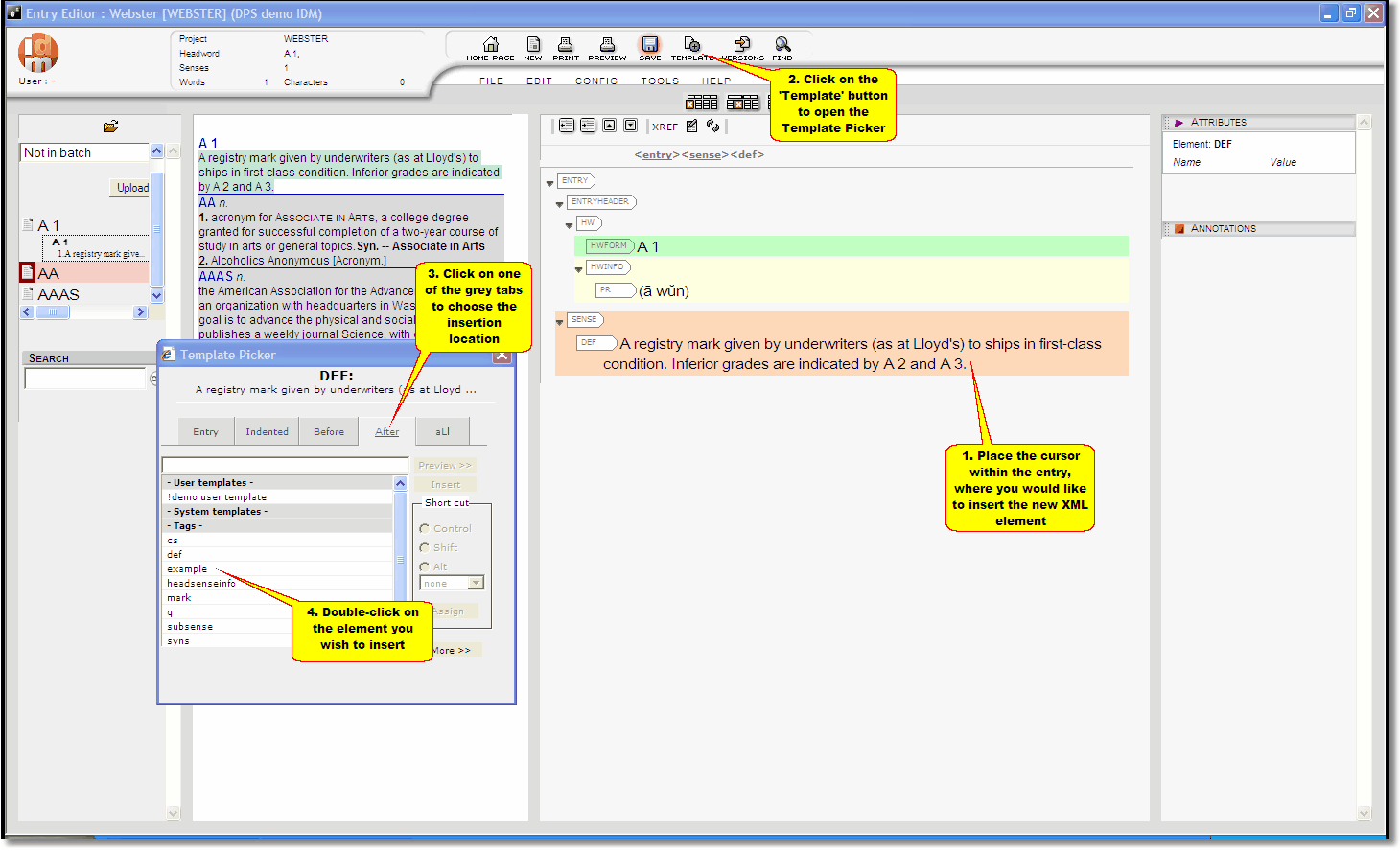Select the Shift shortcut radio button
The height and width of the screenshot is (853, 1400).
tap(424, 548)
